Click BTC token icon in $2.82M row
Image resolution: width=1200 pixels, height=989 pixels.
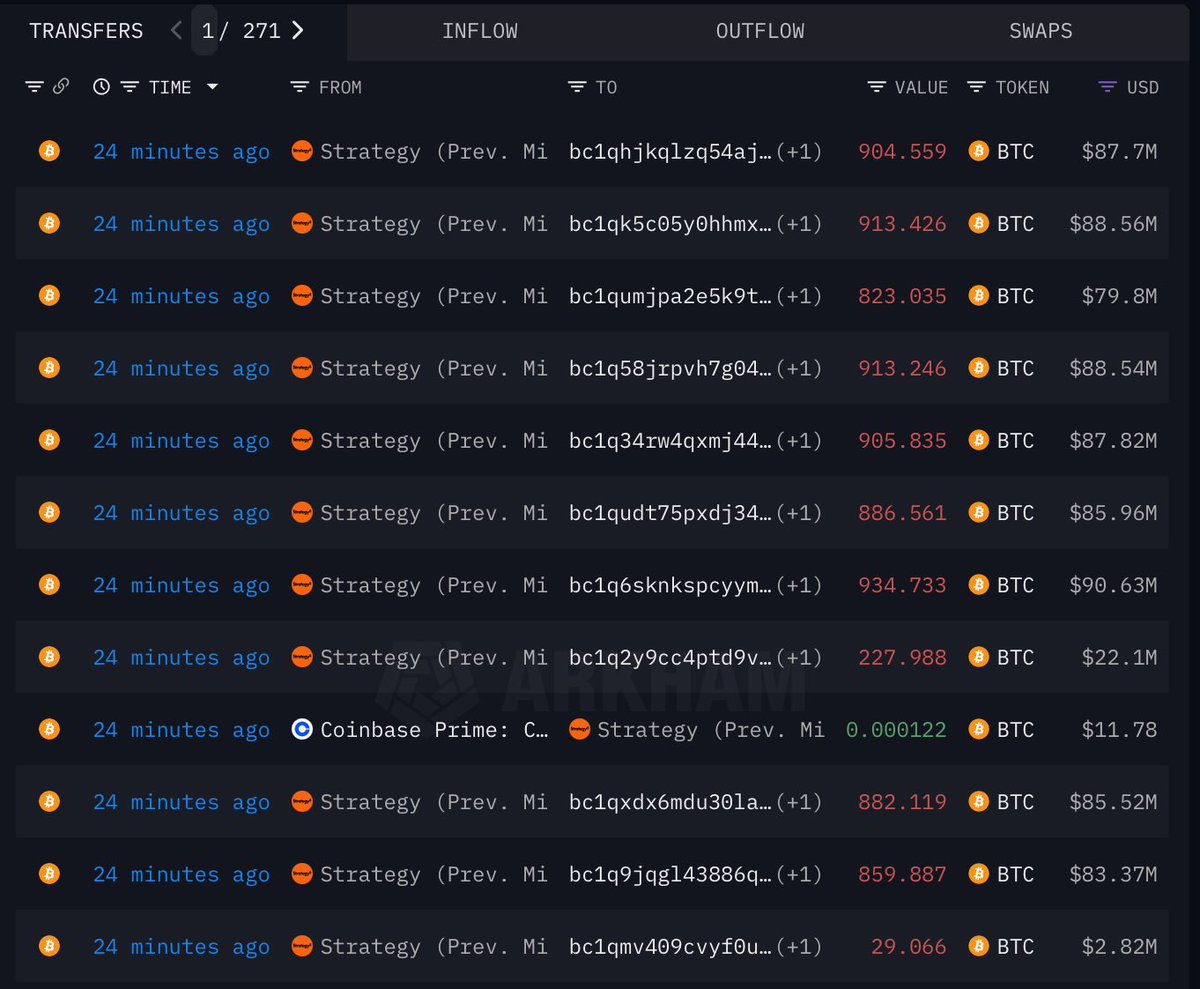[979, 946]
